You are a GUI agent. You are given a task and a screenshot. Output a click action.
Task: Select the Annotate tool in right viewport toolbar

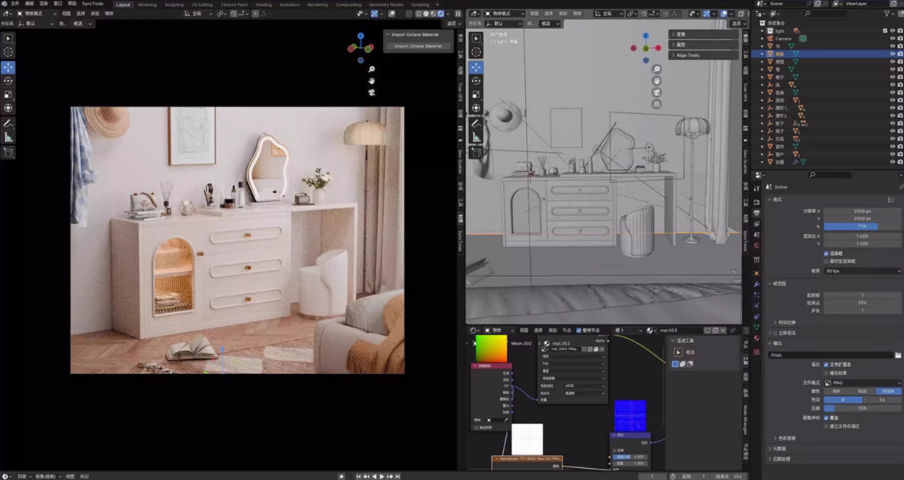476,122
